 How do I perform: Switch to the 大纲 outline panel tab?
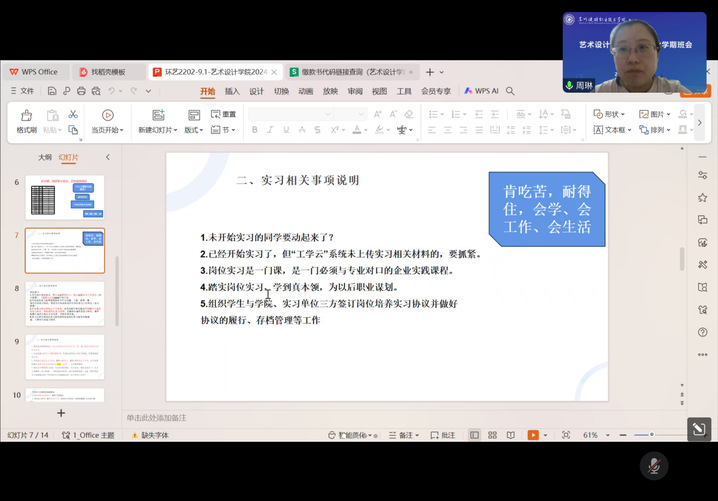click(x=45, y=157)
